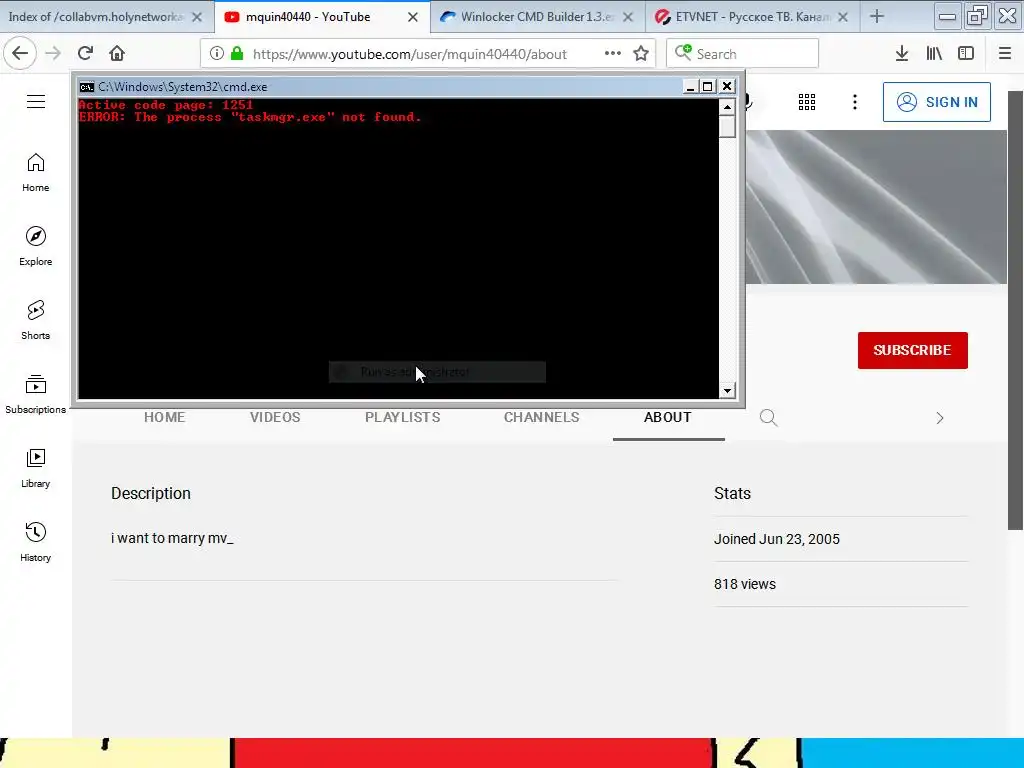
Task: Open History in YouTube sidebar
Action: coord(35,542)
